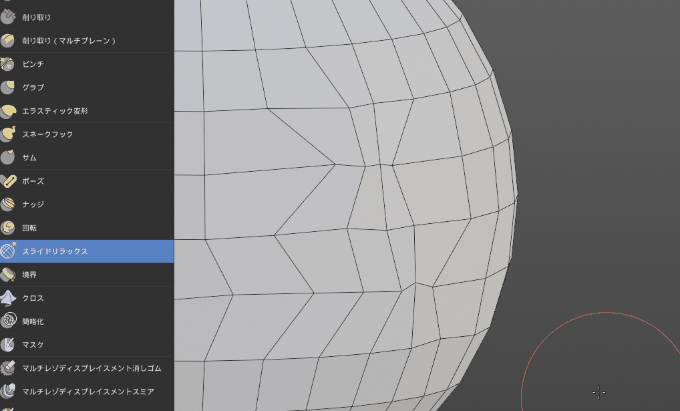This screenshot has height=411, width=680.
Task: Select マルチレゾディスプレイスメントスミア tool icon
Action: pyautogui.click(x=8, y=391)
